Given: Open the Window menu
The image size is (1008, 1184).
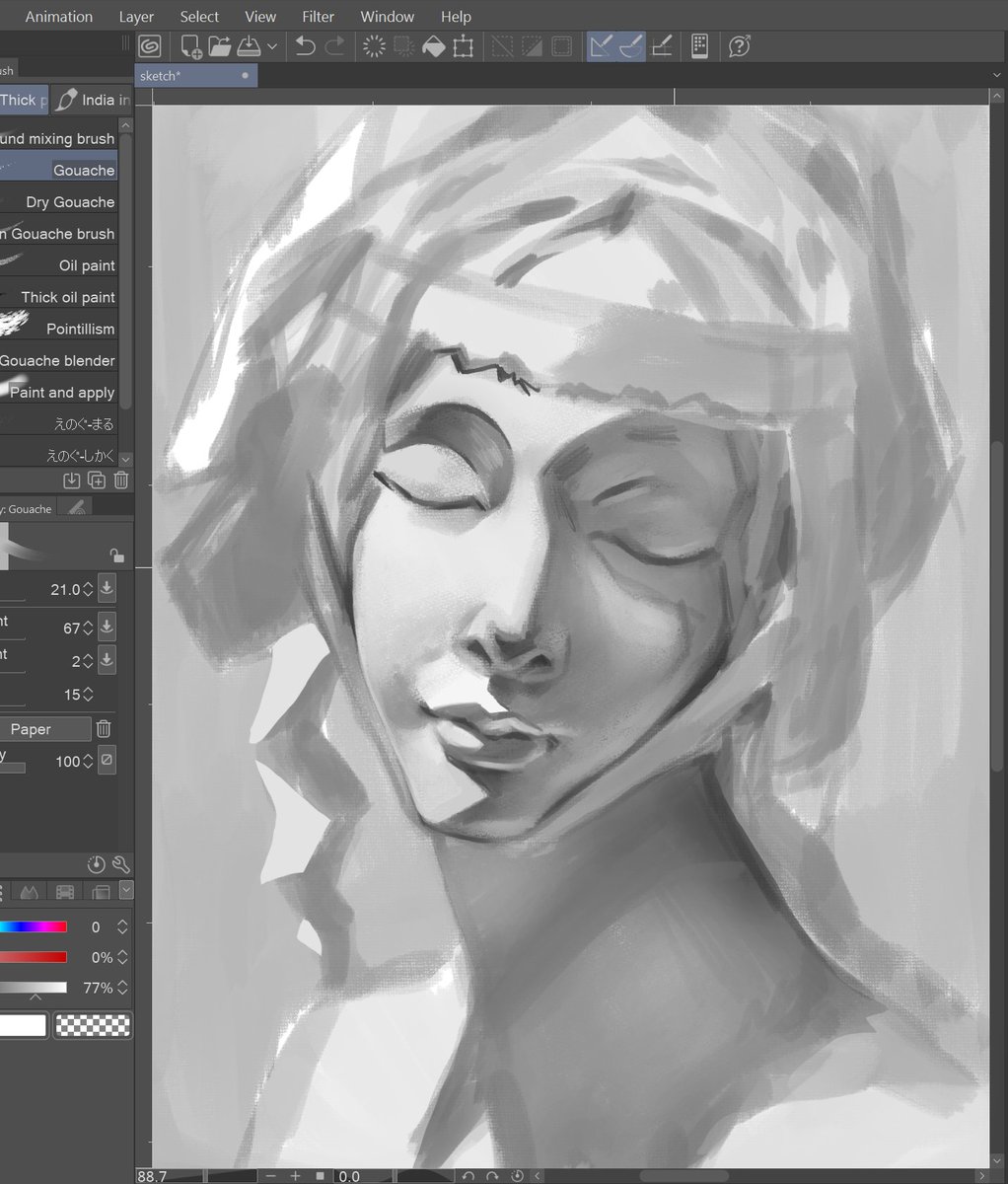Looking at the screenshot, I should pos(387,16).
